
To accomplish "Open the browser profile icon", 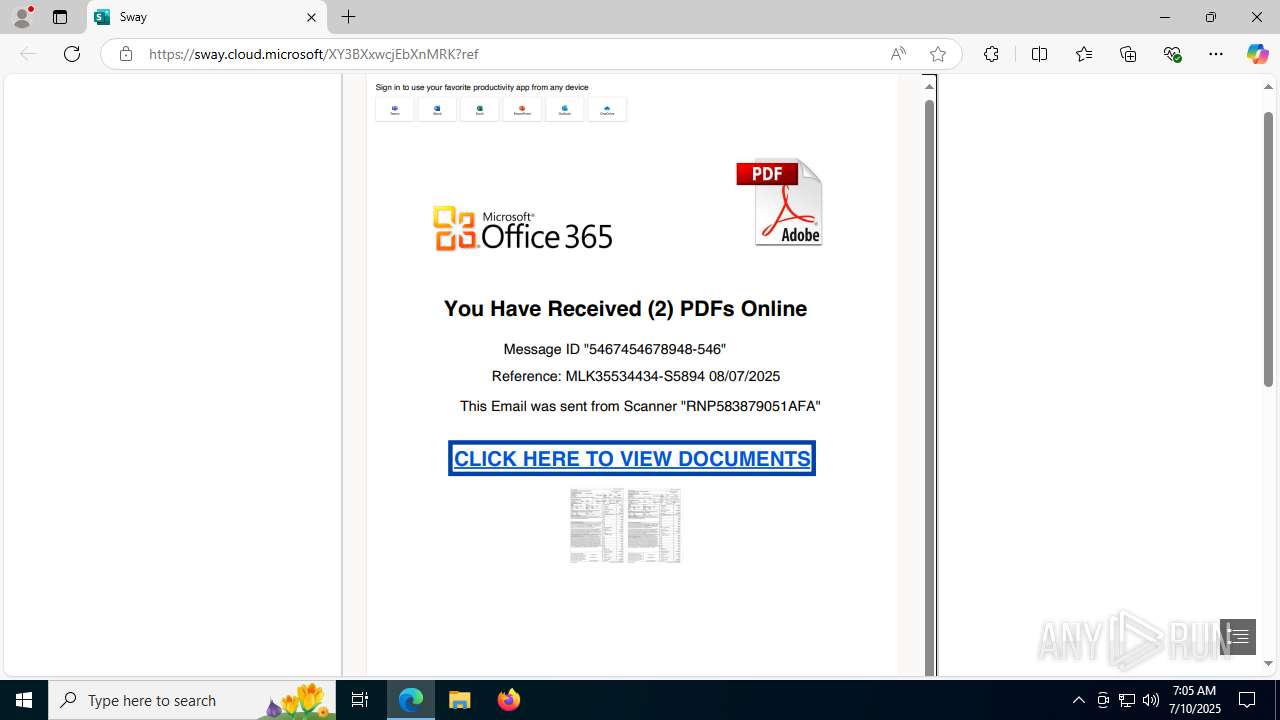I will [22, 17].
